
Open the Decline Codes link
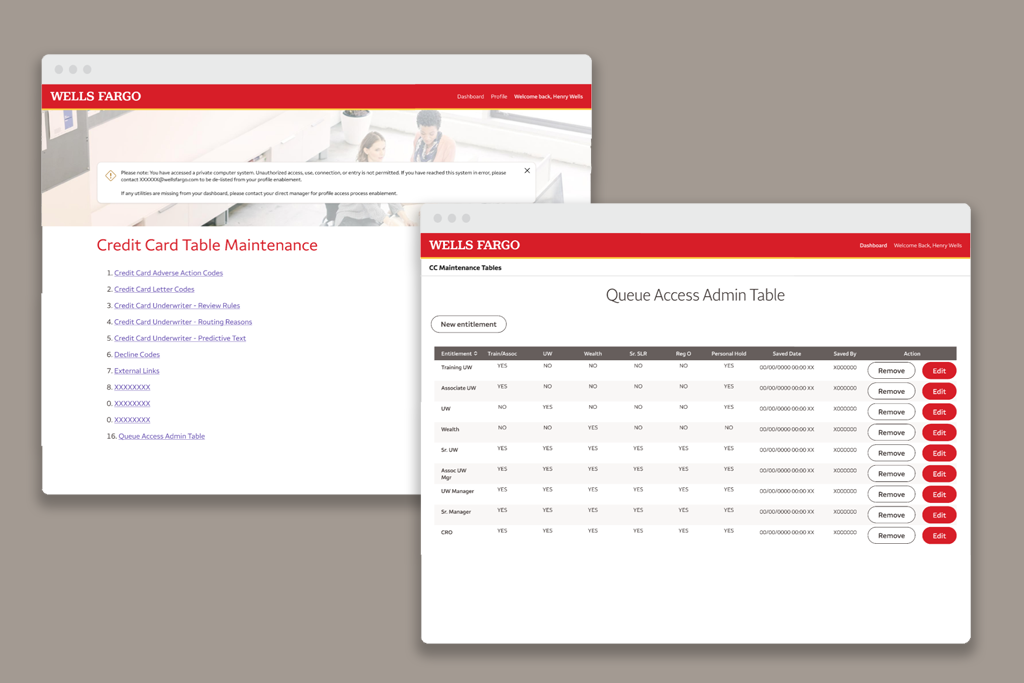(x=137, y=355)
